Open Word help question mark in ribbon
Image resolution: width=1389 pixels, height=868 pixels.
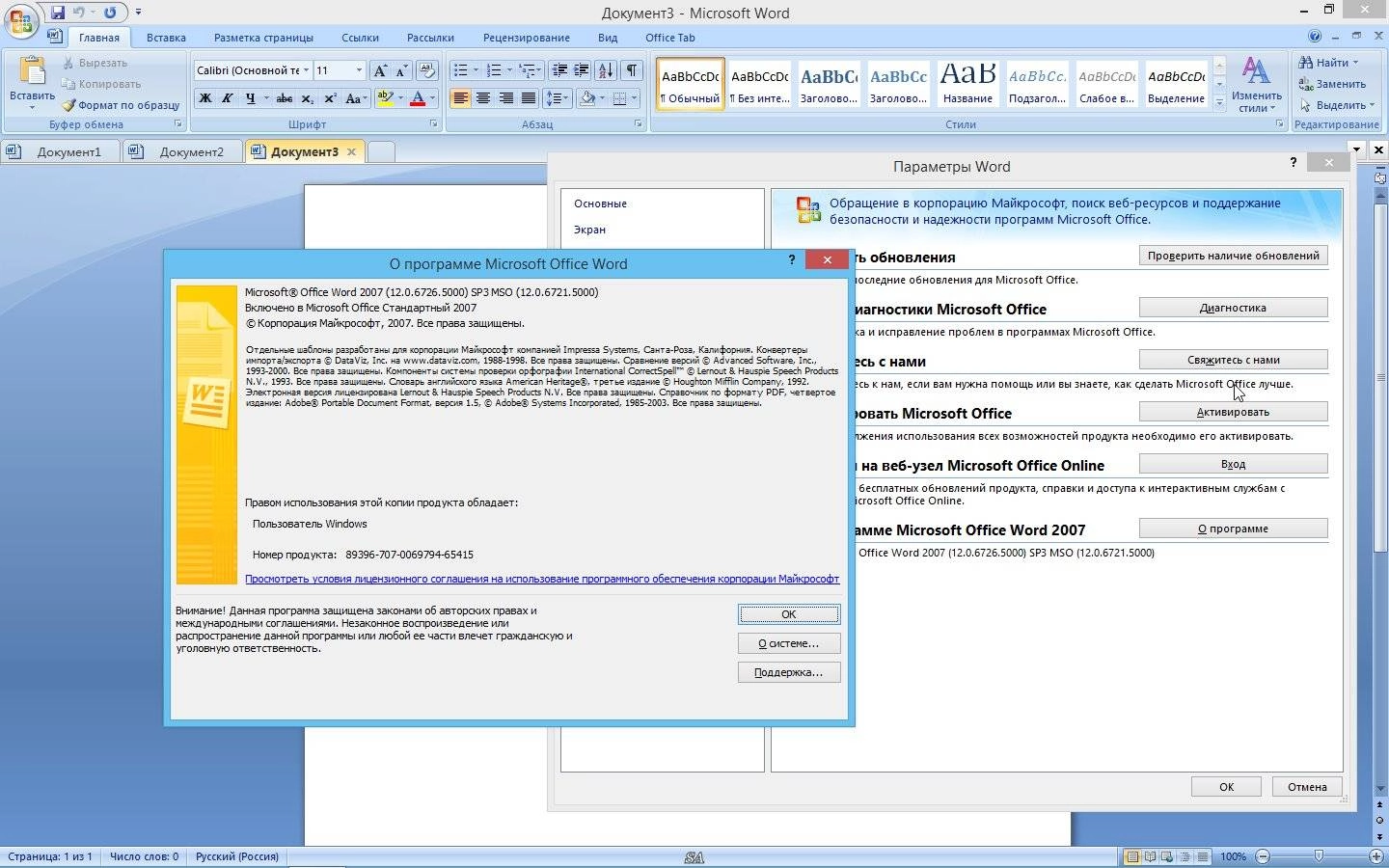(x=1315, y=37)
